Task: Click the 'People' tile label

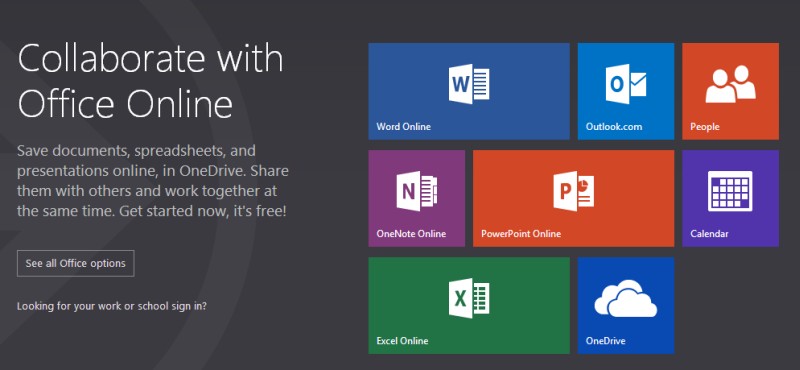Action: [x=705, y=127]
